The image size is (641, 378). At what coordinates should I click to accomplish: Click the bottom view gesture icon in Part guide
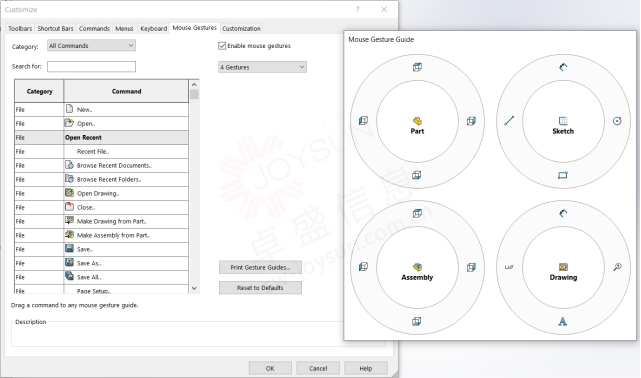[417, 175]
